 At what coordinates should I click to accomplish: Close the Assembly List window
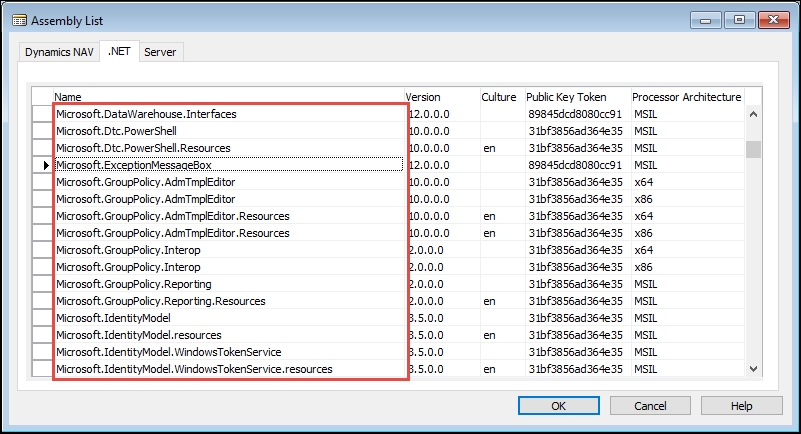[773, 20]
